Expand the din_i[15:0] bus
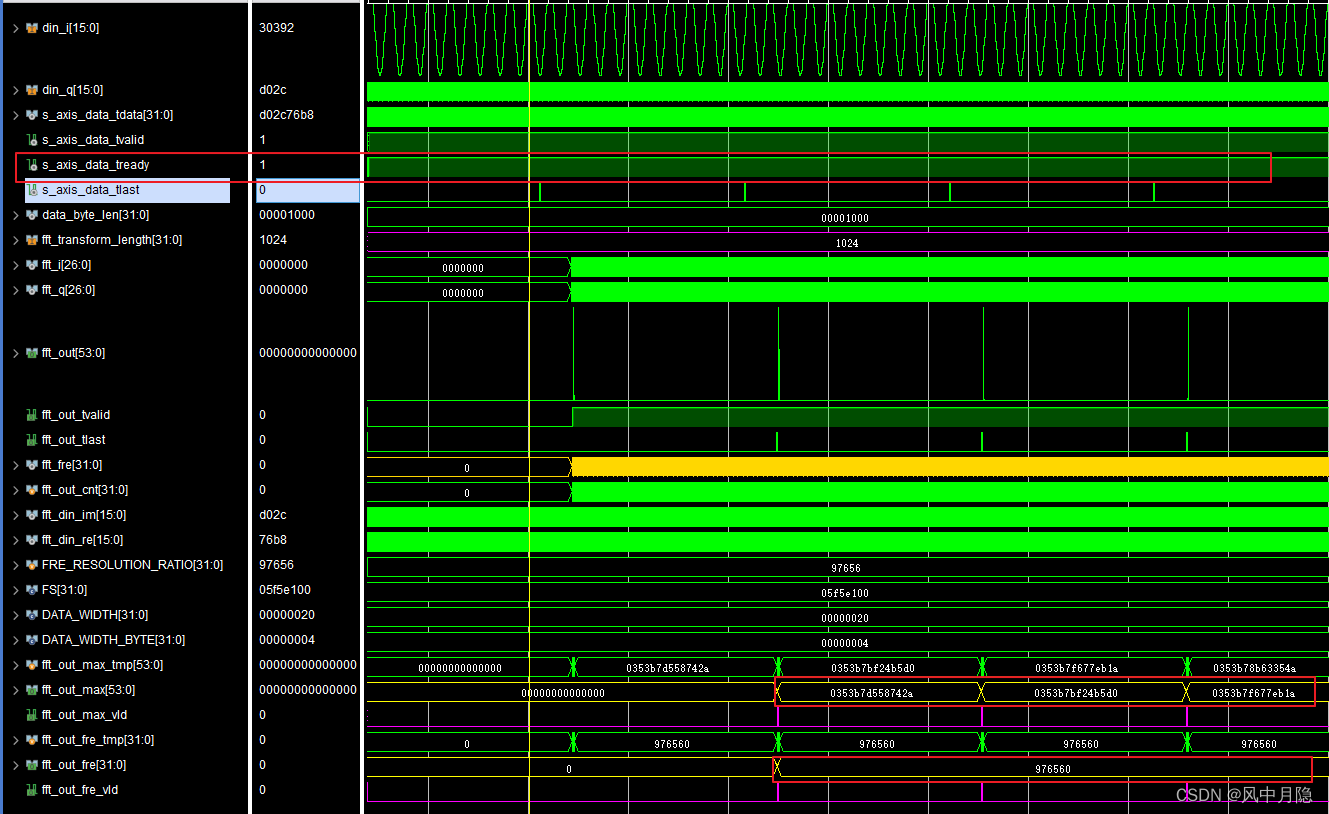Screen dimensions: 1329x814 coord(15,28)
